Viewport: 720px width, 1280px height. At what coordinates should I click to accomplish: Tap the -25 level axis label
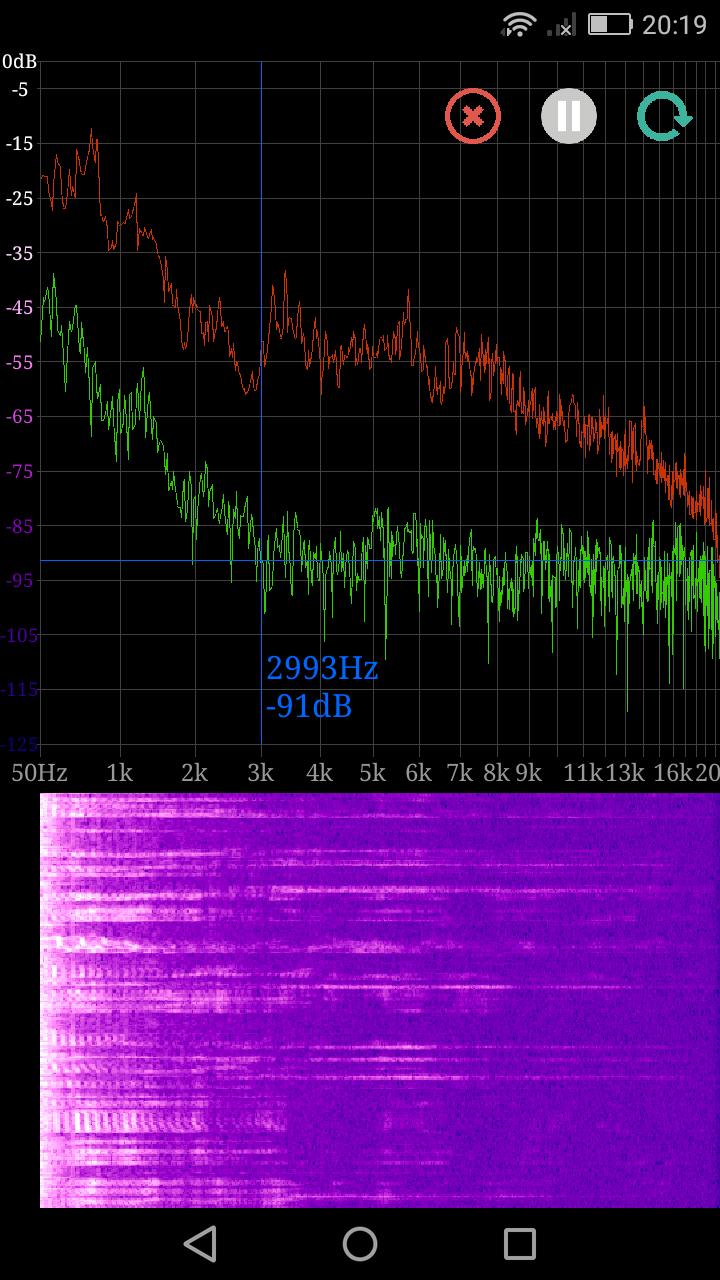(20, 198)
